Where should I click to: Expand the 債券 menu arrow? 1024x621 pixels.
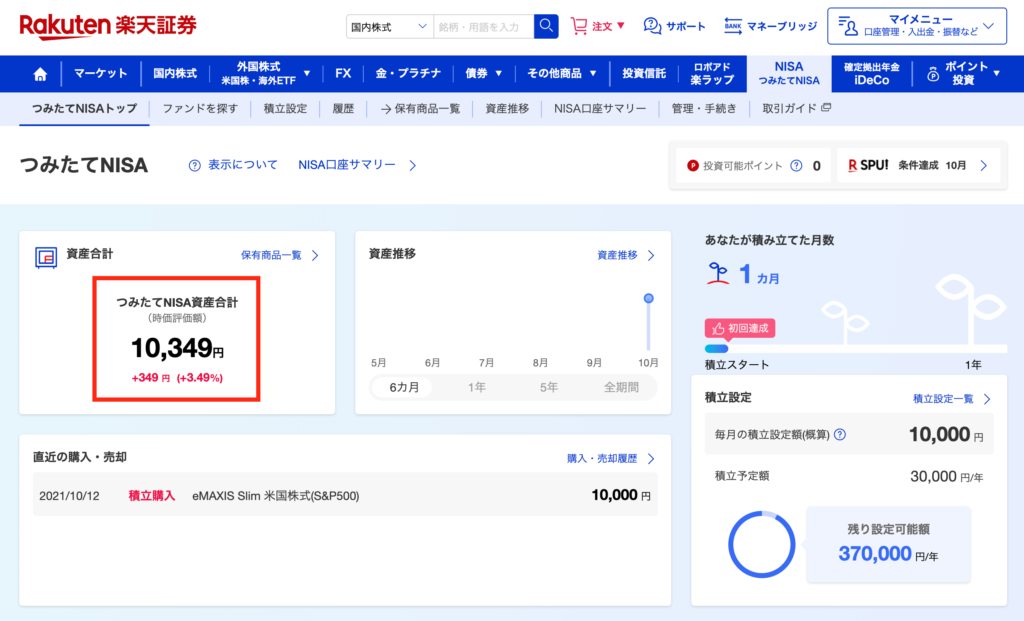(498, 74)
